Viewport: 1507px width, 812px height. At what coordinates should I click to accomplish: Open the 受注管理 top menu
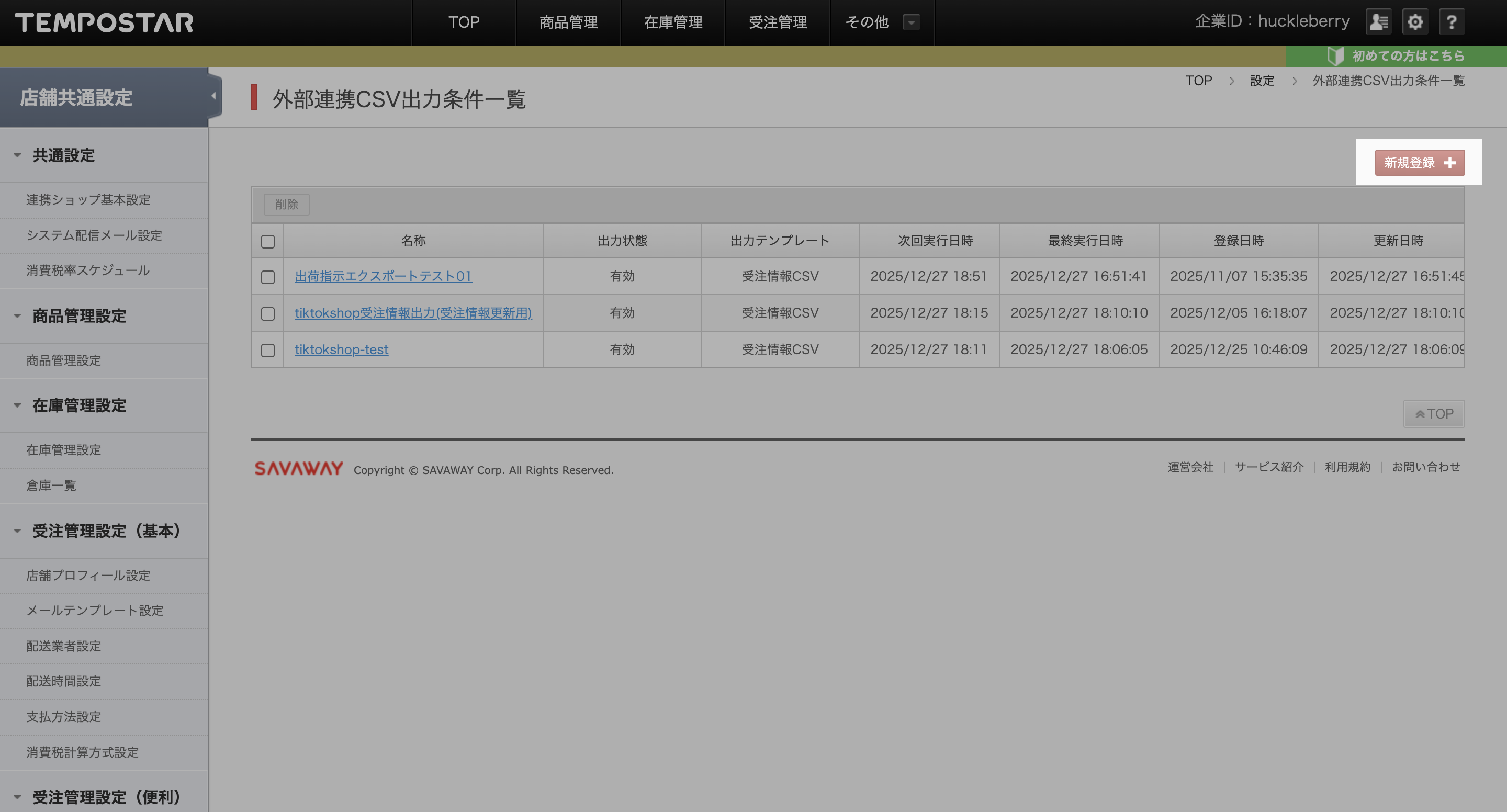pyautogui.click(x=777, y=22)
